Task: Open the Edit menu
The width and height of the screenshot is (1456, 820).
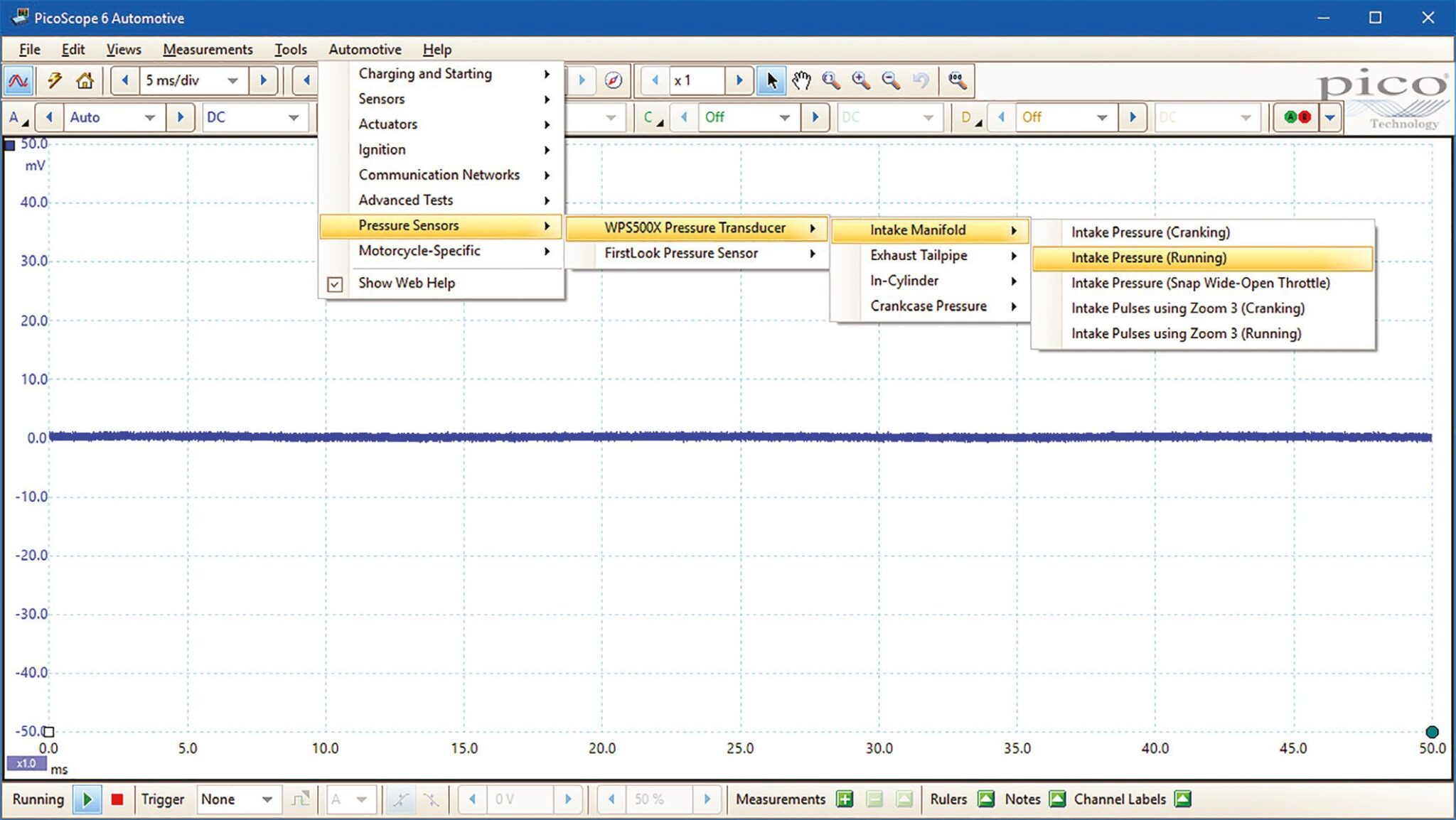Action: coord(73,50)
